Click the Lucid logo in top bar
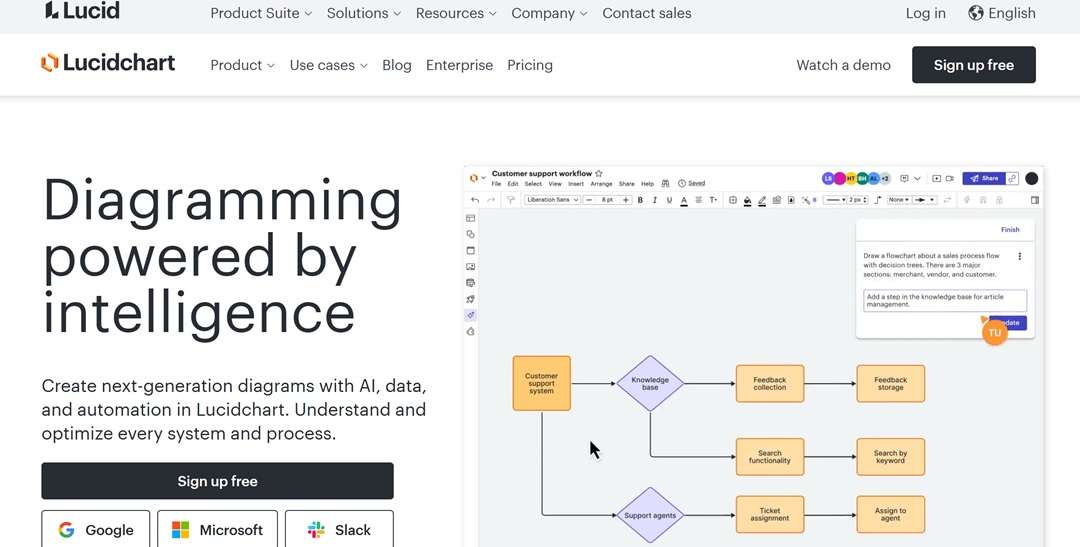The height and width of the screenshot is (547, 1080). (82, 10)
